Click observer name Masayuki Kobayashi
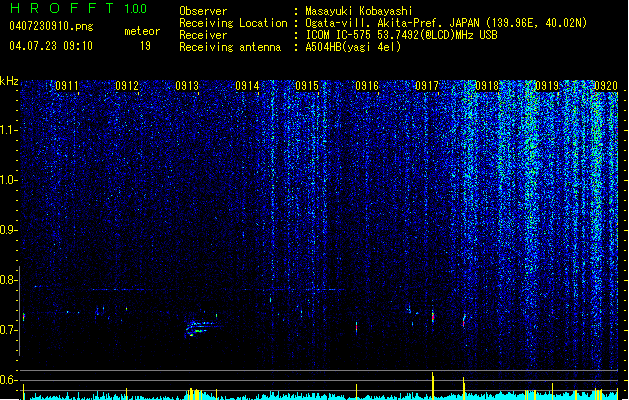Screen dimensions: 629x400 click(x=359, y=11)
